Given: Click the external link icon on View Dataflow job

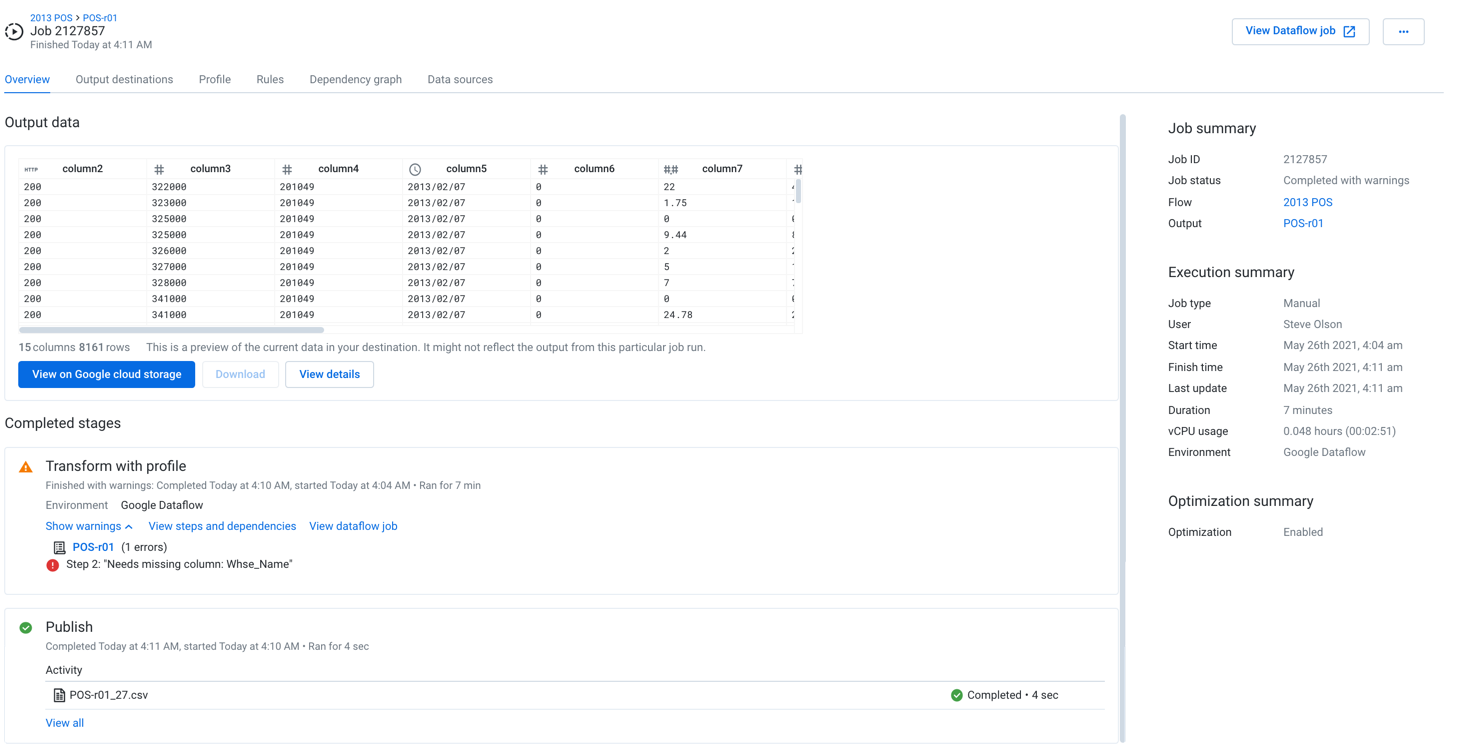Looking at the screenshot, I should 1349,32.
